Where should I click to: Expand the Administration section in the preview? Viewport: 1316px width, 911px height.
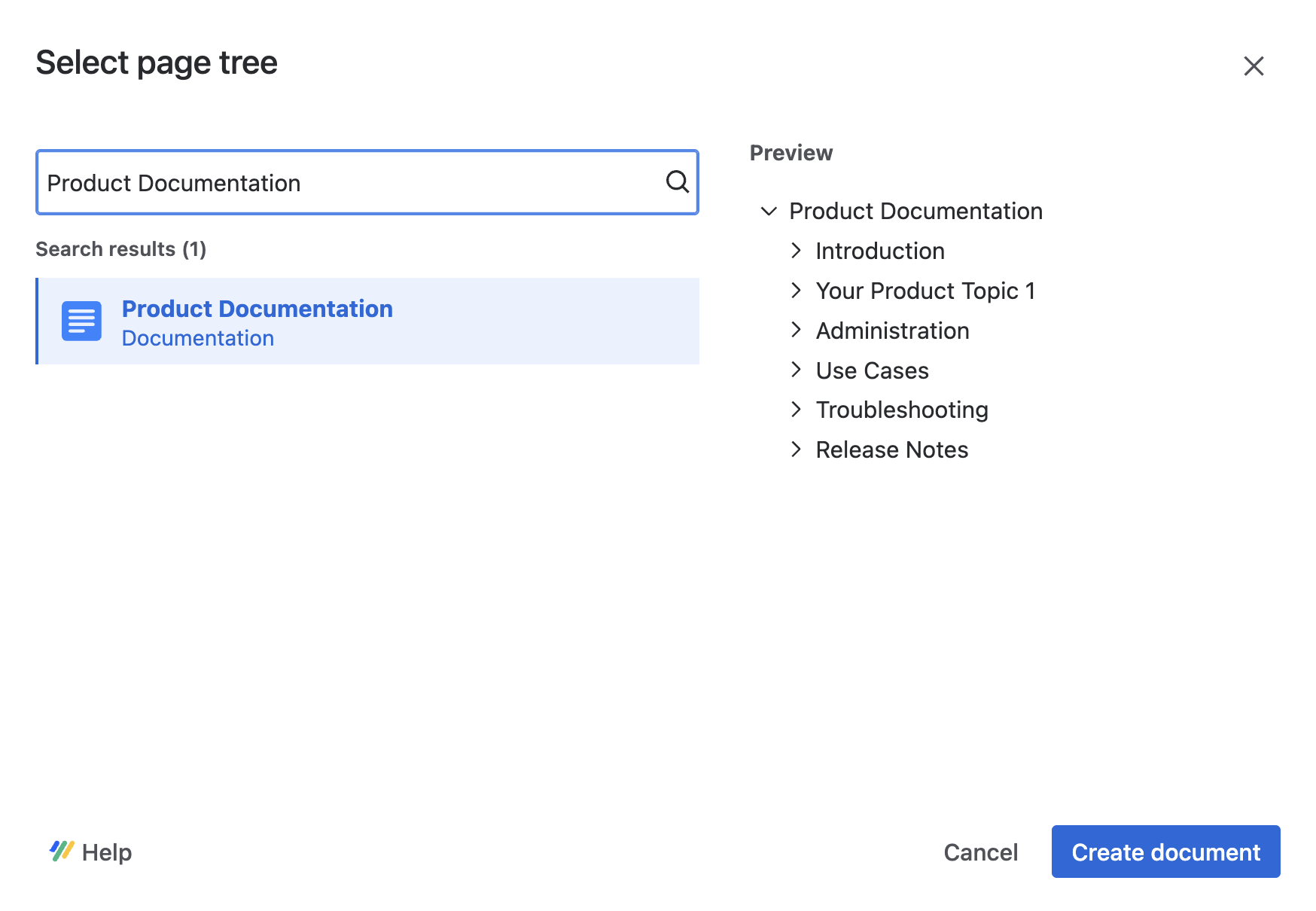[797, 330]
